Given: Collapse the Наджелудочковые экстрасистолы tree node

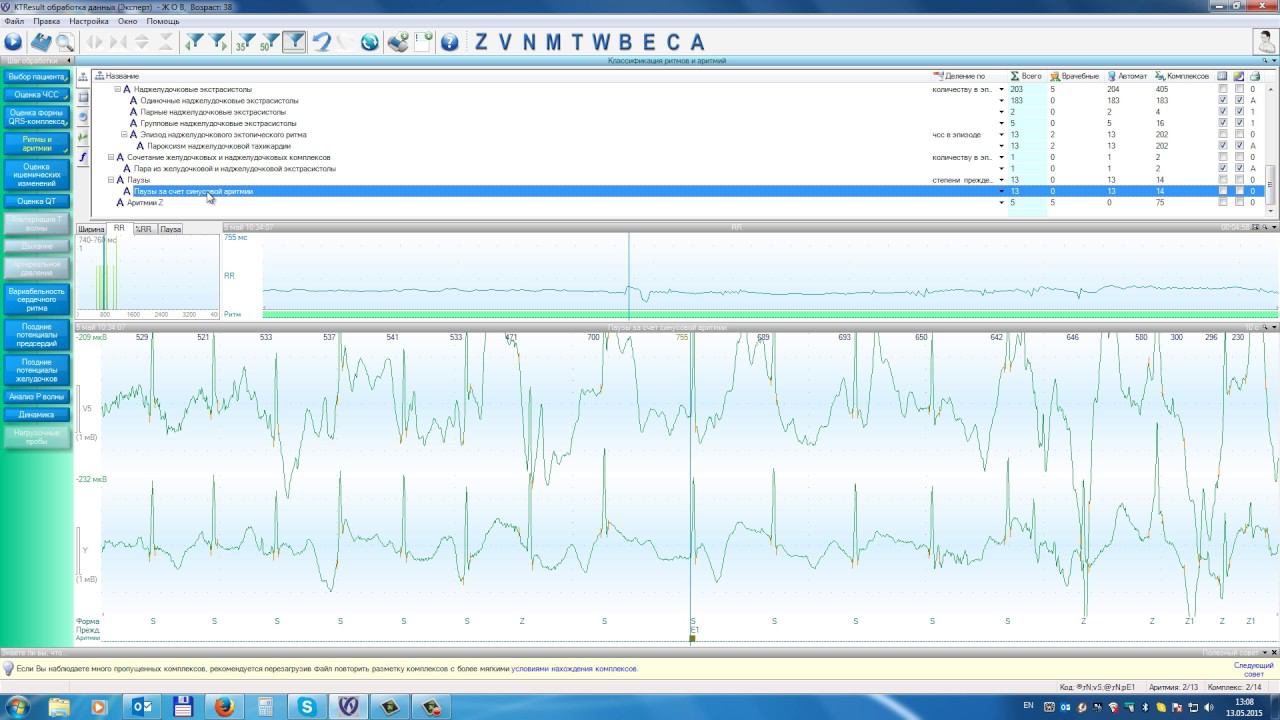Looking at the screenshot, I should [117, 89].
